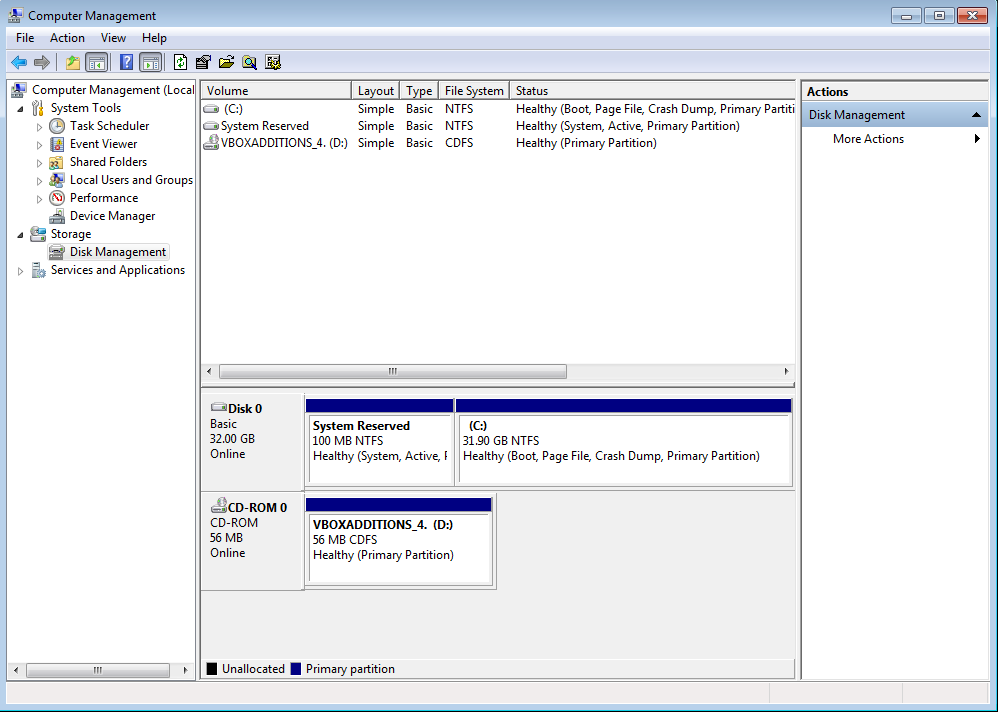The height and width of the screenshot is (712, 998).
Task: Select the VBOXADDITIONS_4. 56 MB CDFS partition block
Action: (399, 541)
